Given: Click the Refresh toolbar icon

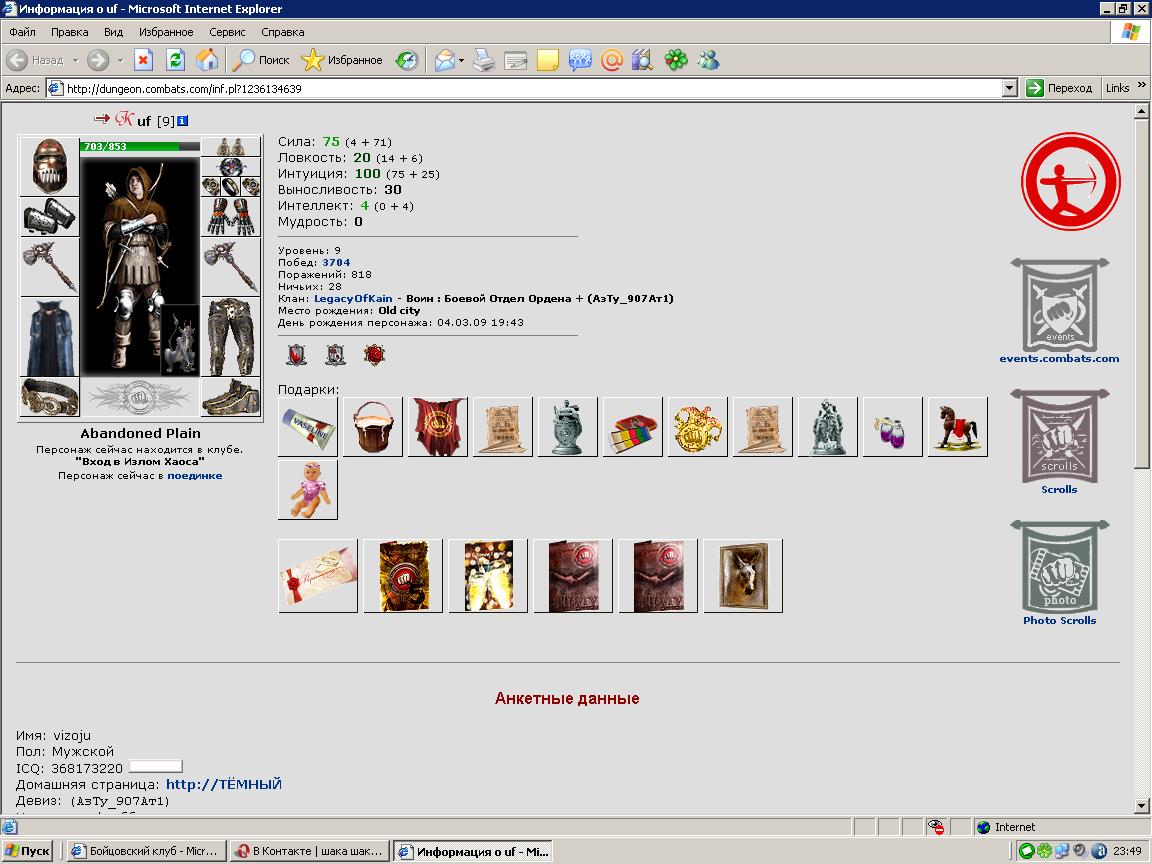Looking at the screenshot, I should click(175, 60).
